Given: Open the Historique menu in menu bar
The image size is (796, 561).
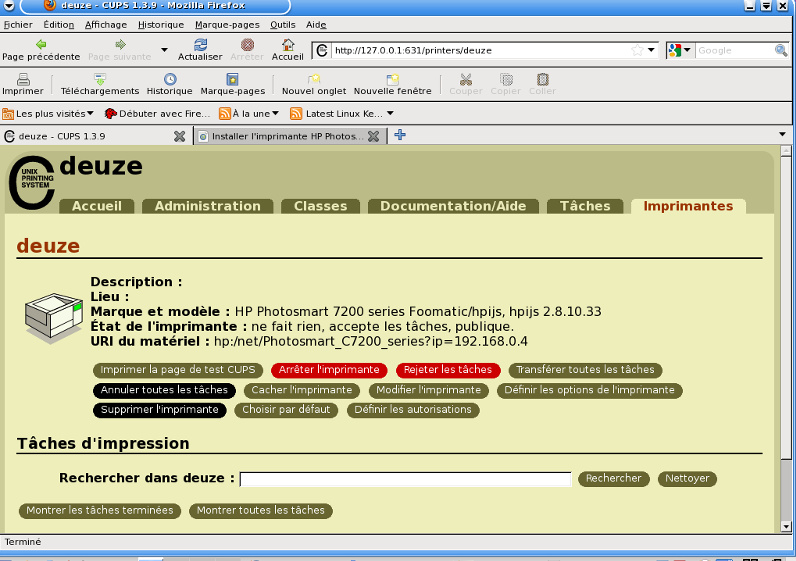Looking at the screenshot, I should pos(161,24).
